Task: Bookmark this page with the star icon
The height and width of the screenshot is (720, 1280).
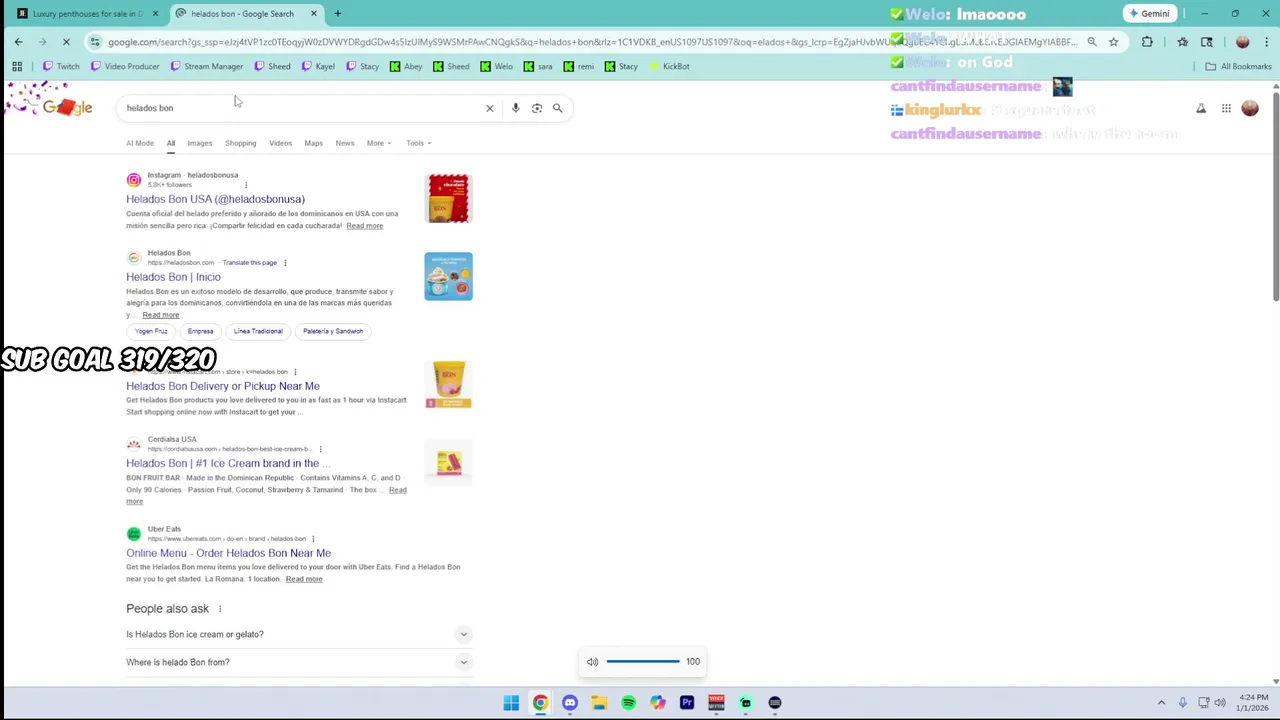Action: click(x=1113, y=42)
